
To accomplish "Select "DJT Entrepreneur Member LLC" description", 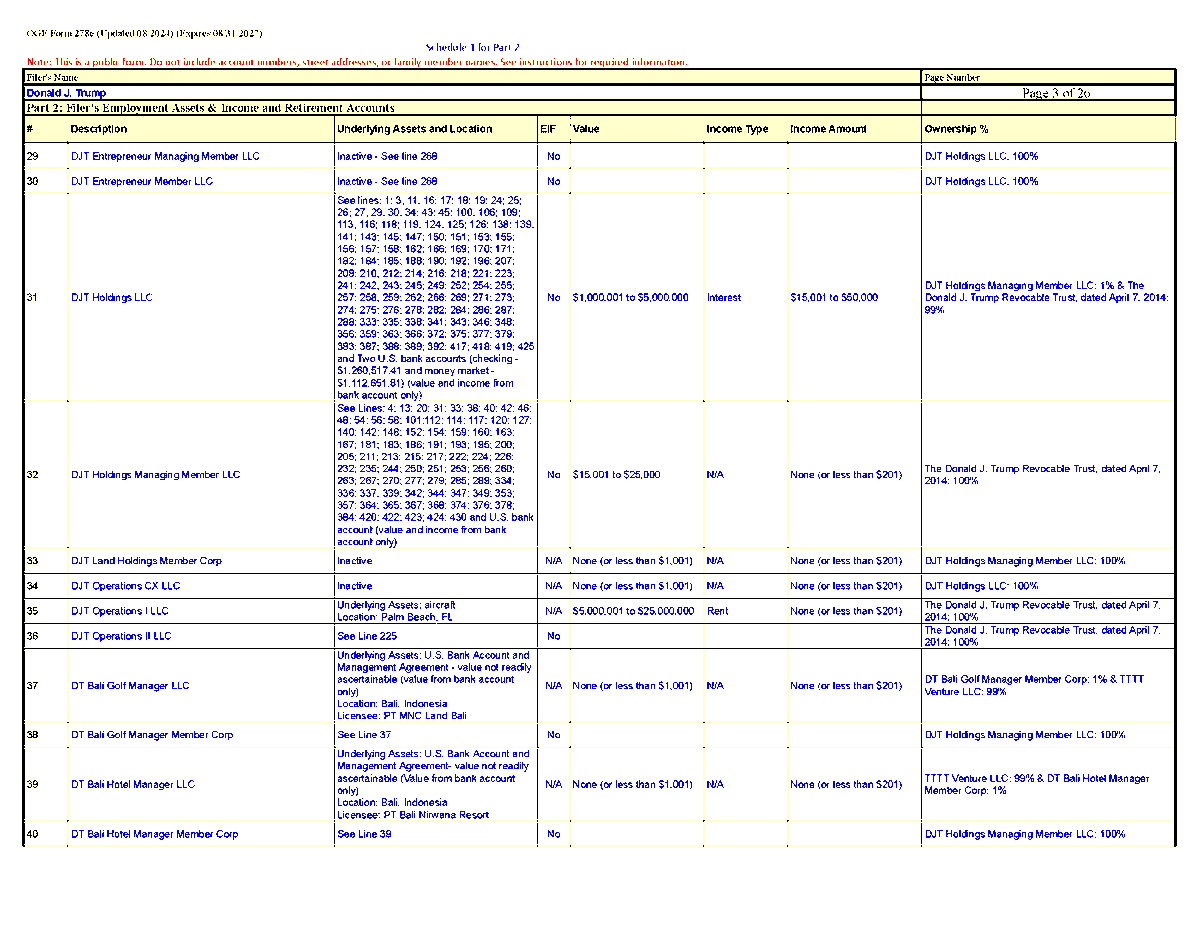I will [142, 181].
